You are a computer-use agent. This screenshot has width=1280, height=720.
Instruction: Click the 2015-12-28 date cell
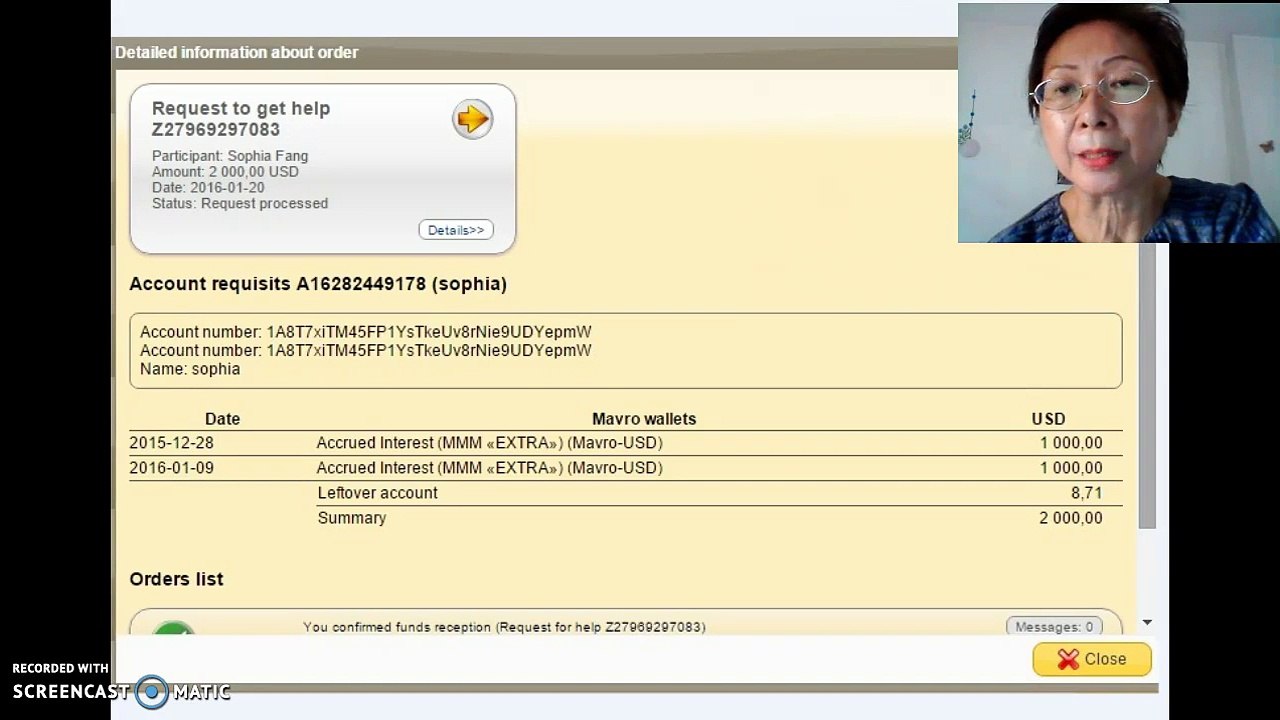[x=171, y=443]
